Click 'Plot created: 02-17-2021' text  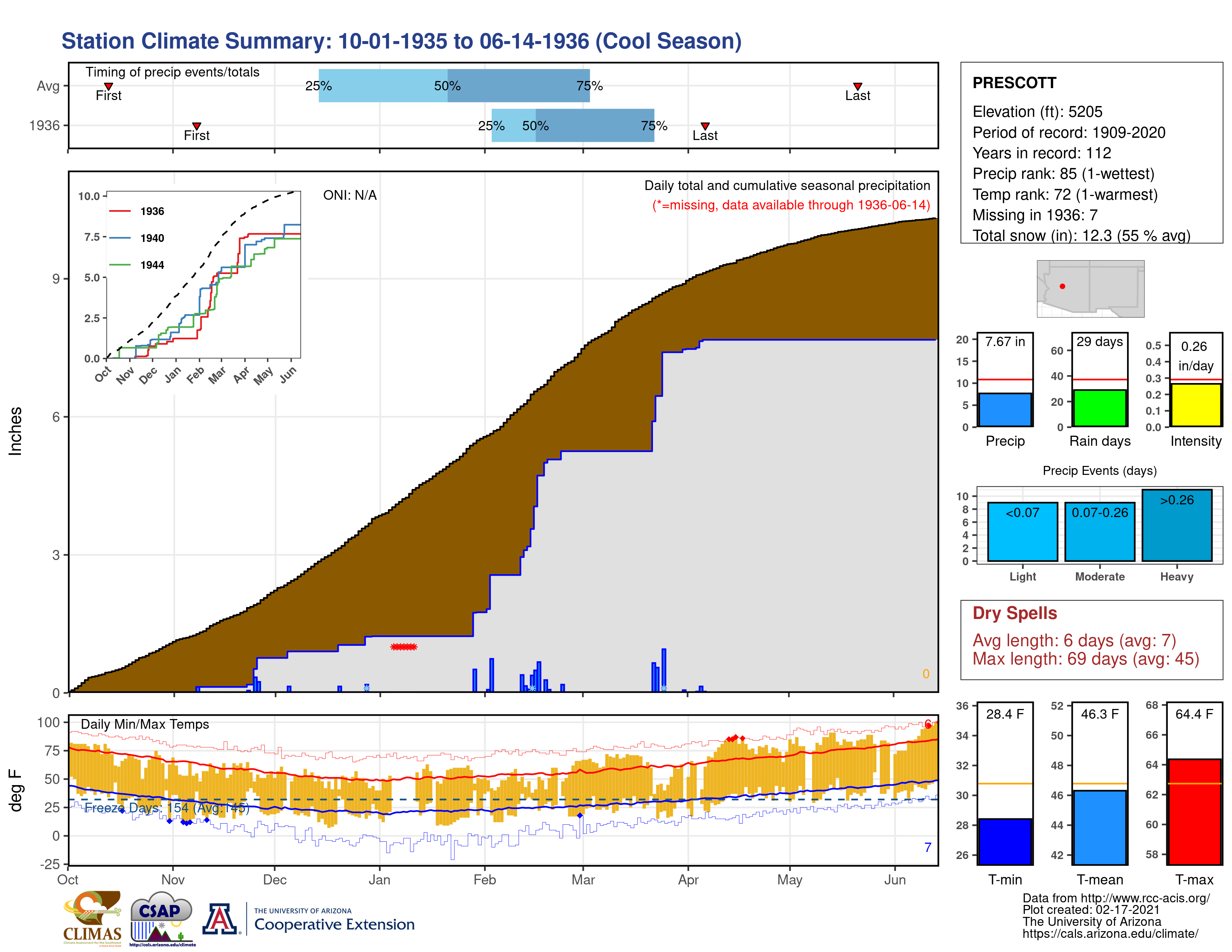coord(1091,910)
